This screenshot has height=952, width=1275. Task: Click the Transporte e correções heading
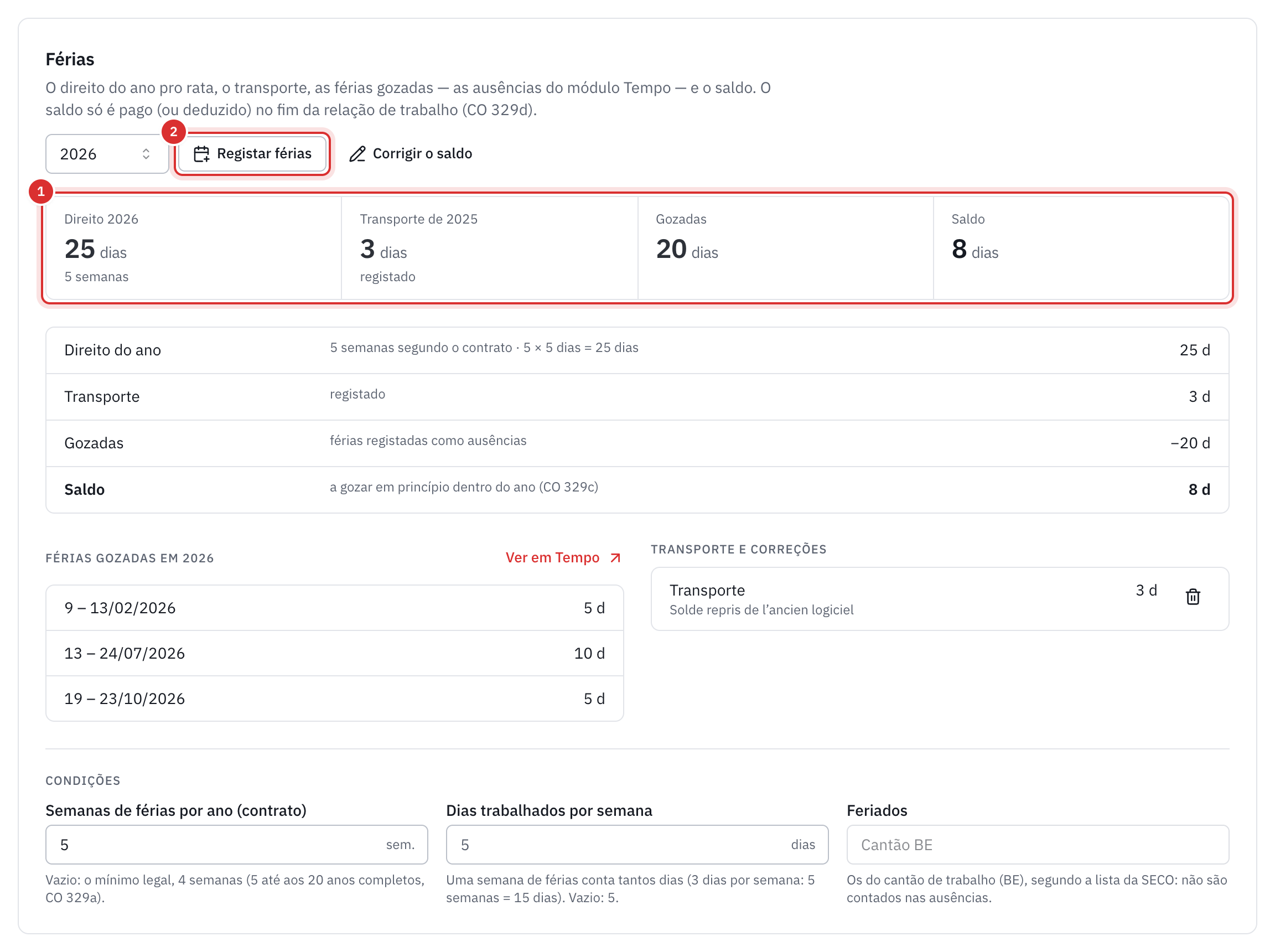(739, 549)
